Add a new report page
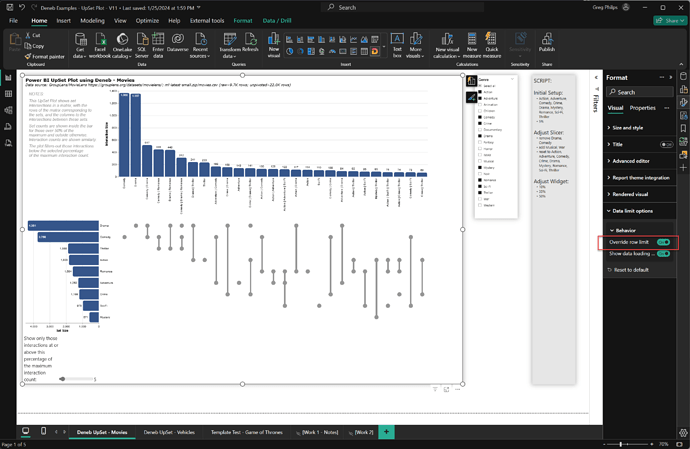 tap(386, 432)
